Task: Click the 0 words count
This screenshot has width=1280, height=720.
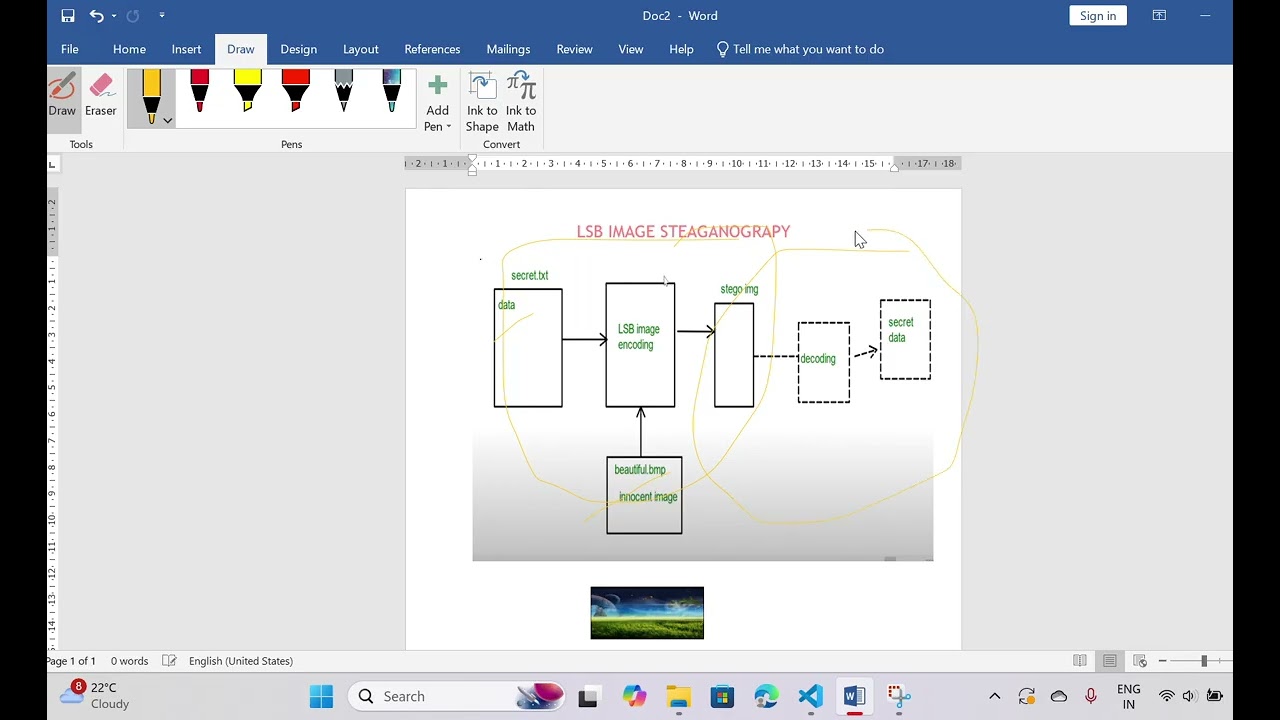Action: click(x=129, y=661)
